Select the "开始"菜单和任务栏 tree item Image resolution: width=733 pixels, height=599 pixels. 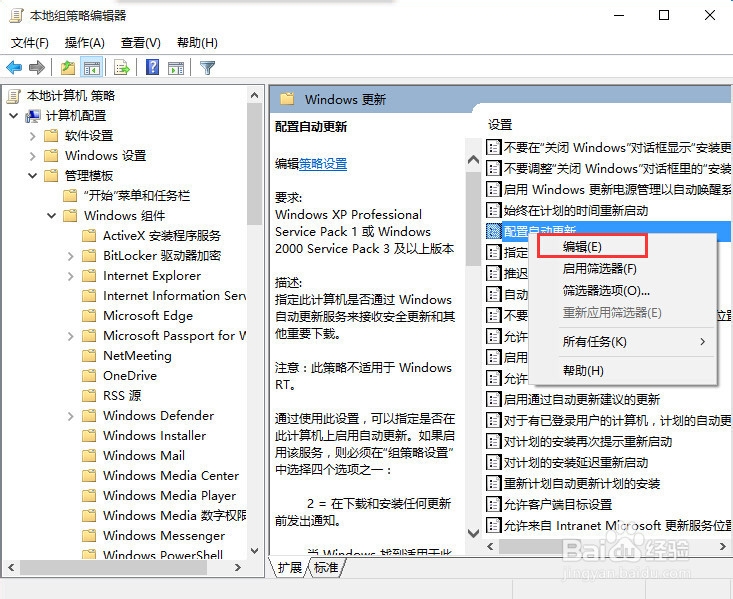(137, 195)
